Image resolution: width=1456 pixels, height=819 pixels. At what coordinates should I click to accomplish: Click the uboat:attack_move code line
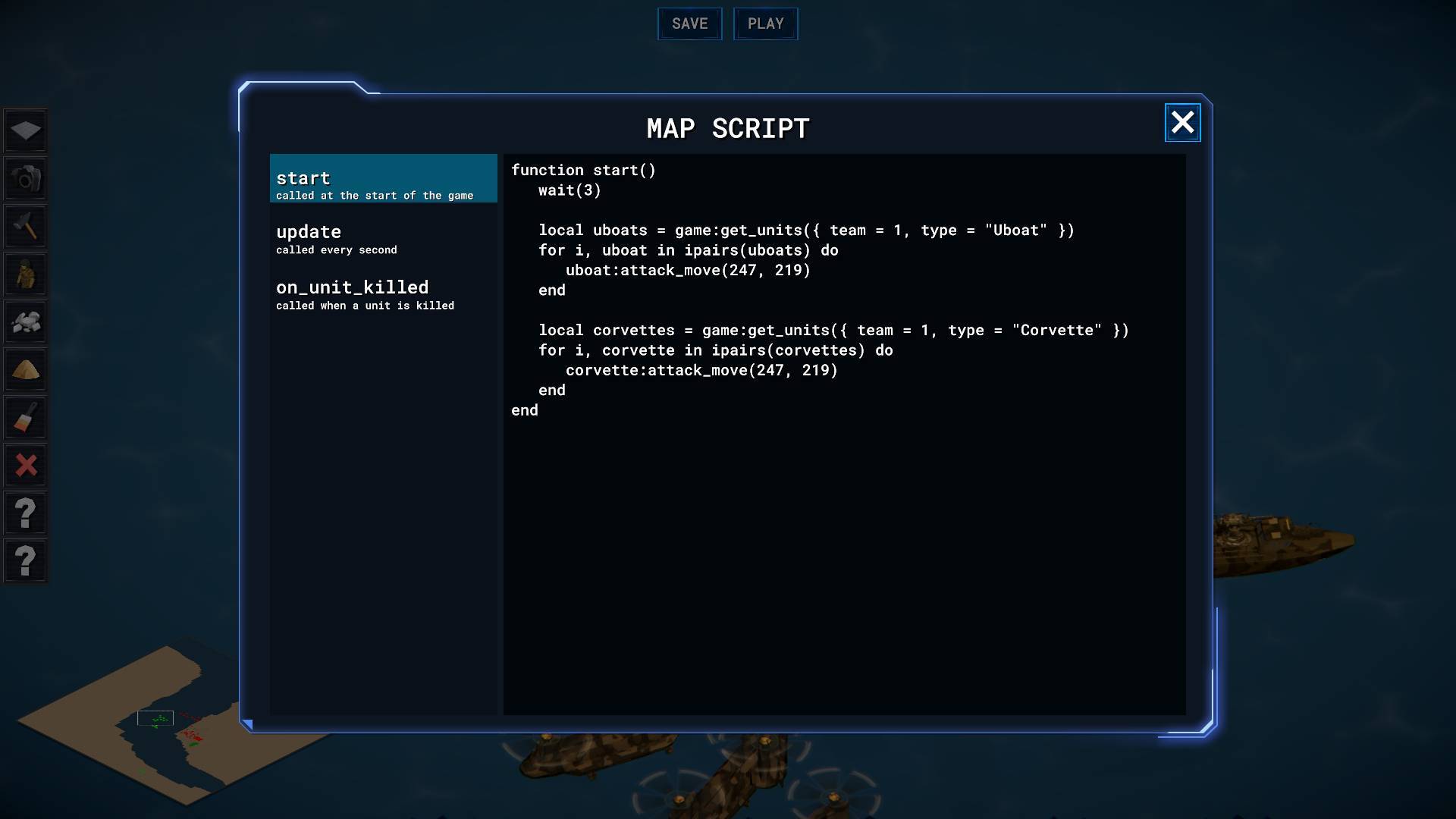pyautogui.click(x=687, y=271)
